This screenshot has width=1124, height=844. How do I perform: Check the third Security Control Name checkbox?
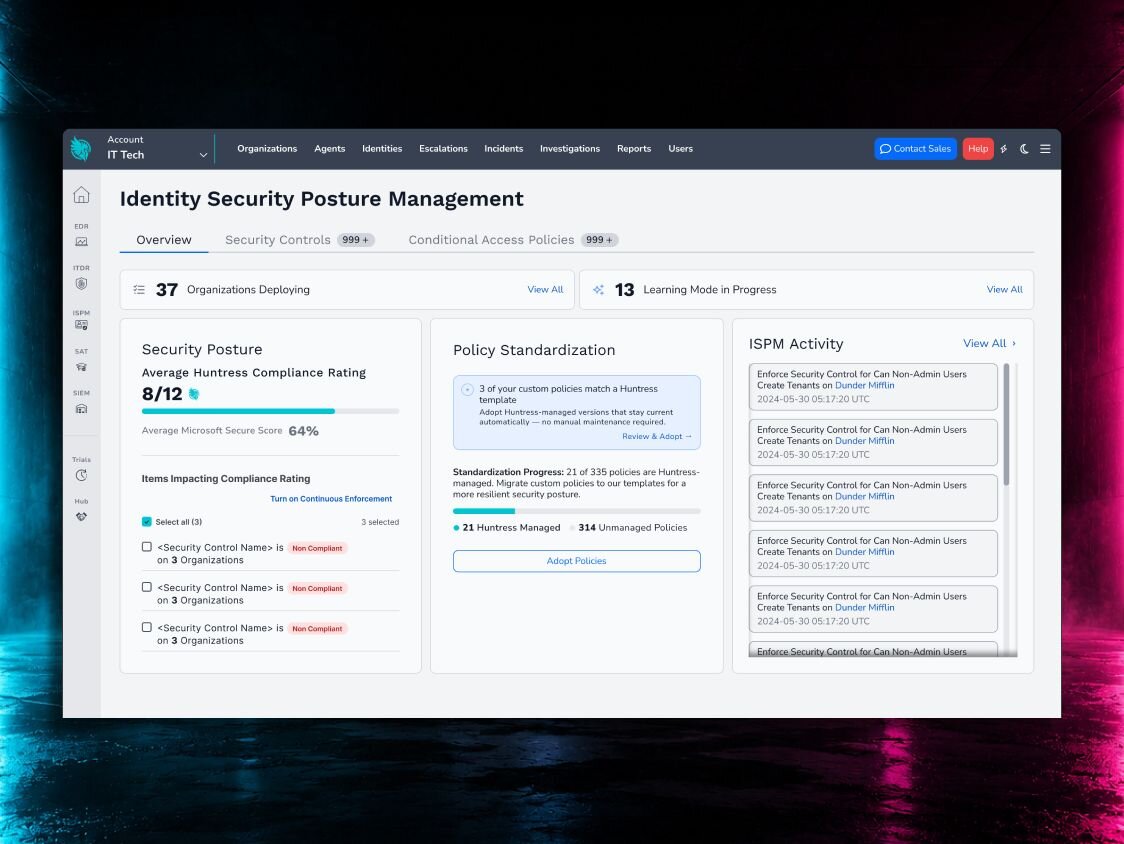pyautogui.click(x=147, y=627)
